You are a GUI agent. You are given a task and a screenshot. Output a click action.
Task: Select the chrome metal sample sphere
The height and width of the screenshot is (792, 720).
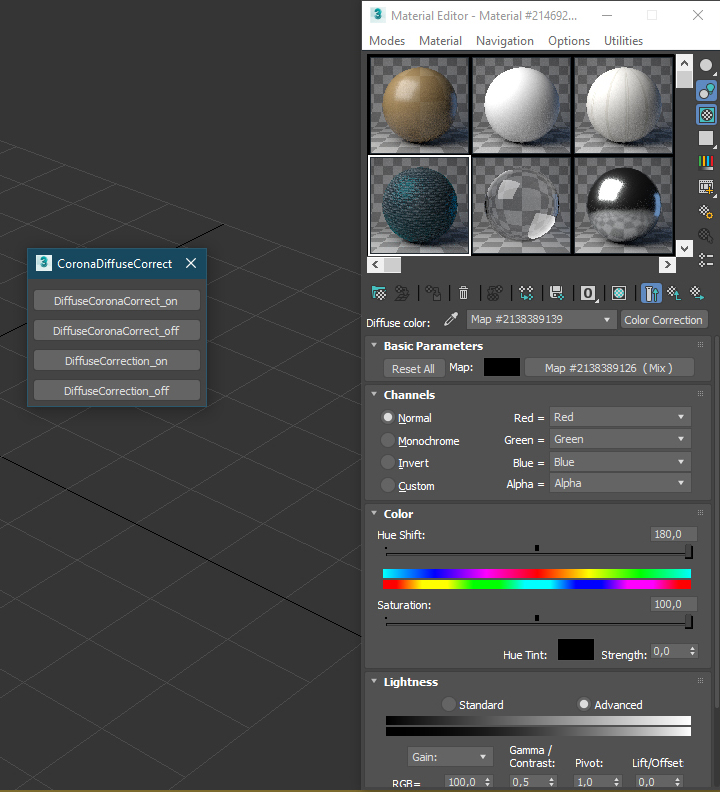[623, 205]
